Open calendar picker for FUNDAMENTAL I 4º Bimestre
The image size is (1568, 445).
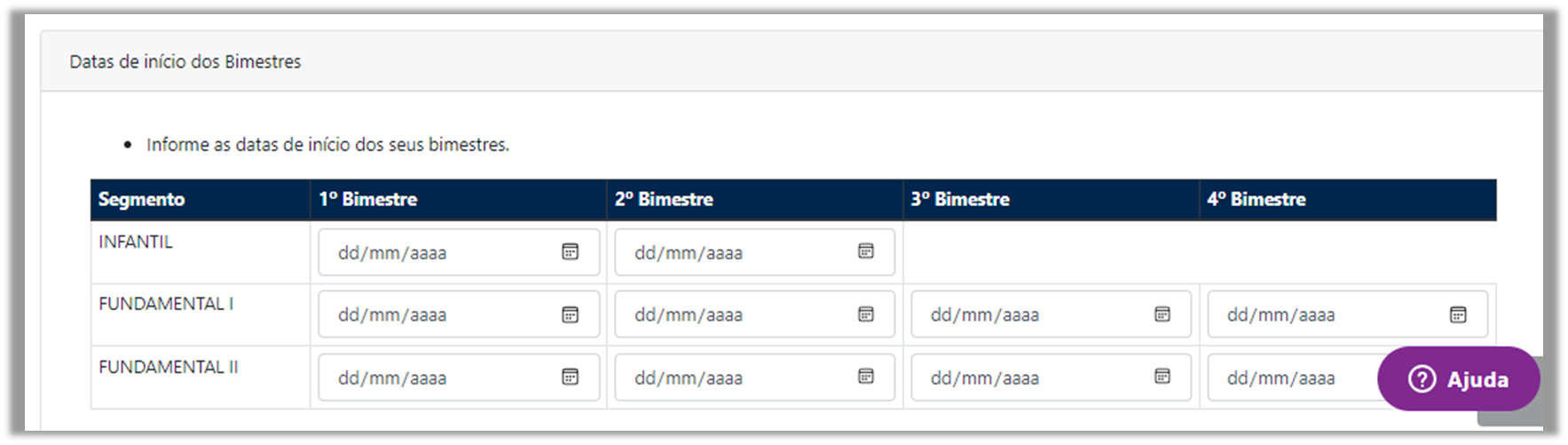click(1458, 314)
